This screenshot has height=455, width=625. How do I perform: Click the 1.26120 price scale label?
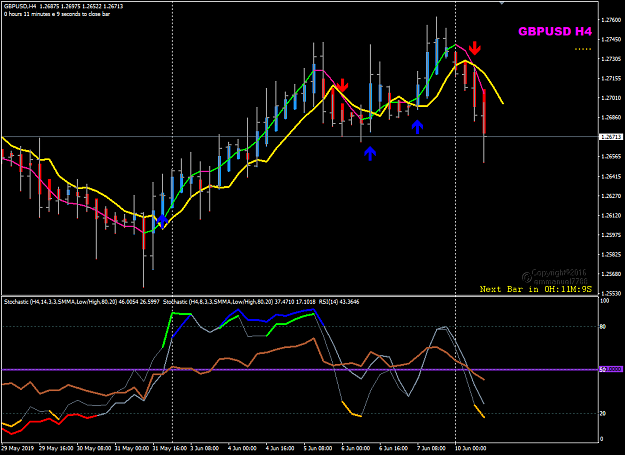[x=611, y=216]
